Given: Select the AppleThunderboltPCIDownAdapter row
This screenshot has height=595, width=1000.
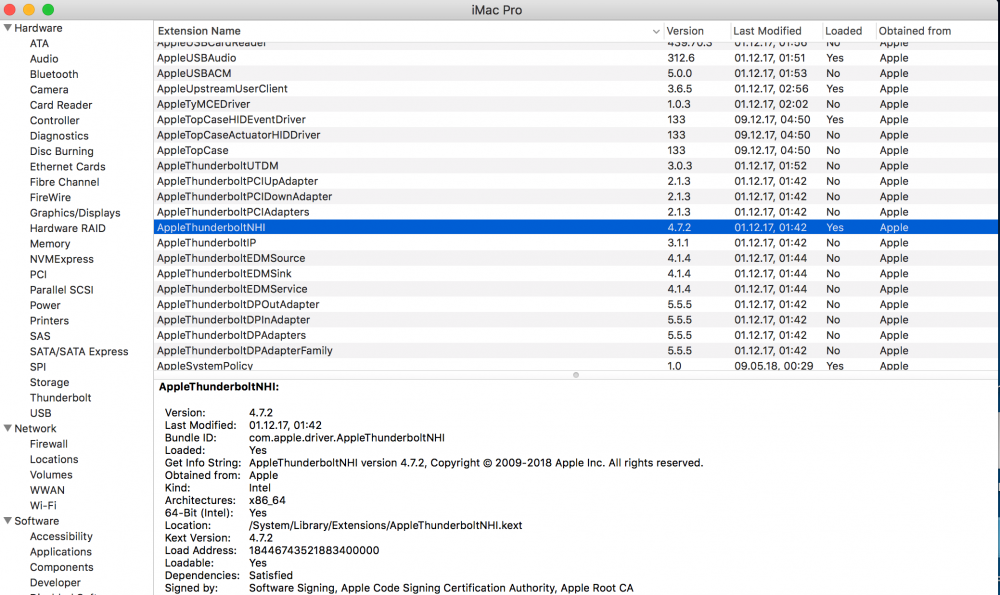Looking at the screenshot, I should coord(576,196).
